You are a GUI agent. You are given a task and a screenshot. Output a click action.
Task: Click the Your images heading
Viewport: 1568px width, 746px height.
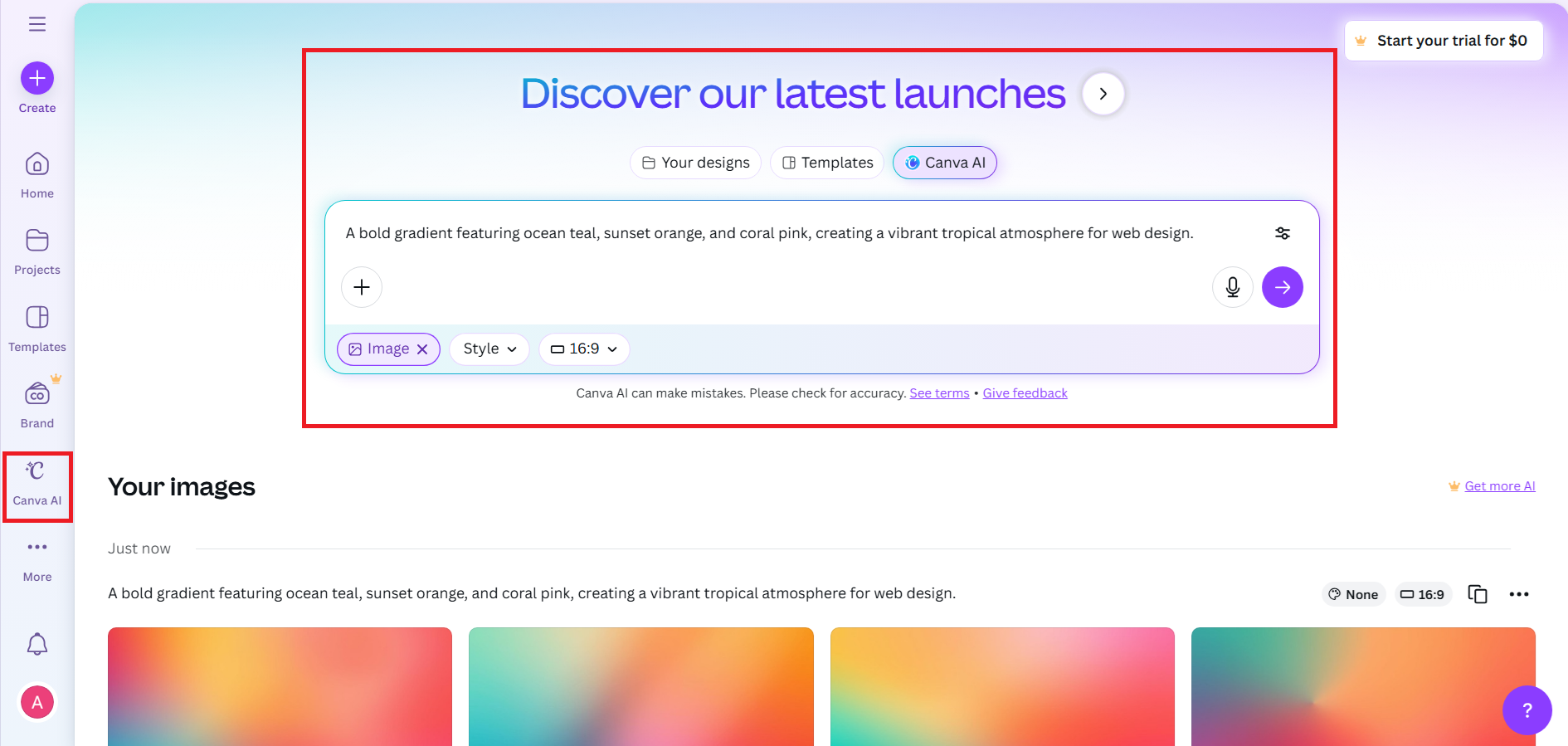click(182, 487)
